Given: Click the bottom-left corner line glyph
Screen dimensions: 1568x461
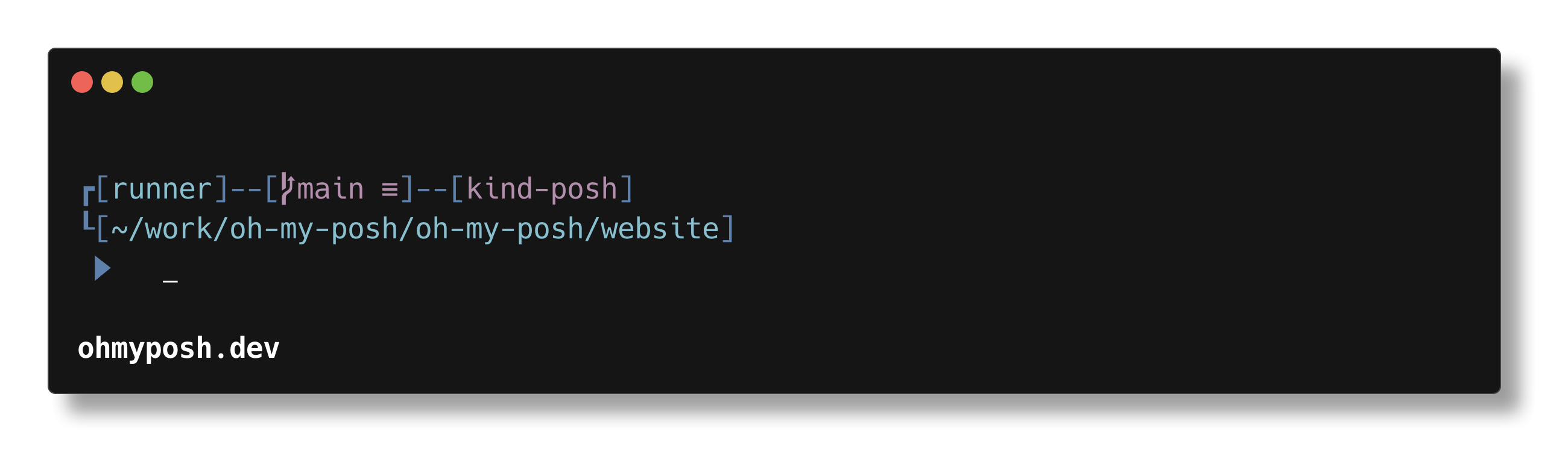Looking at the screenshot, I should click(88, 222).
